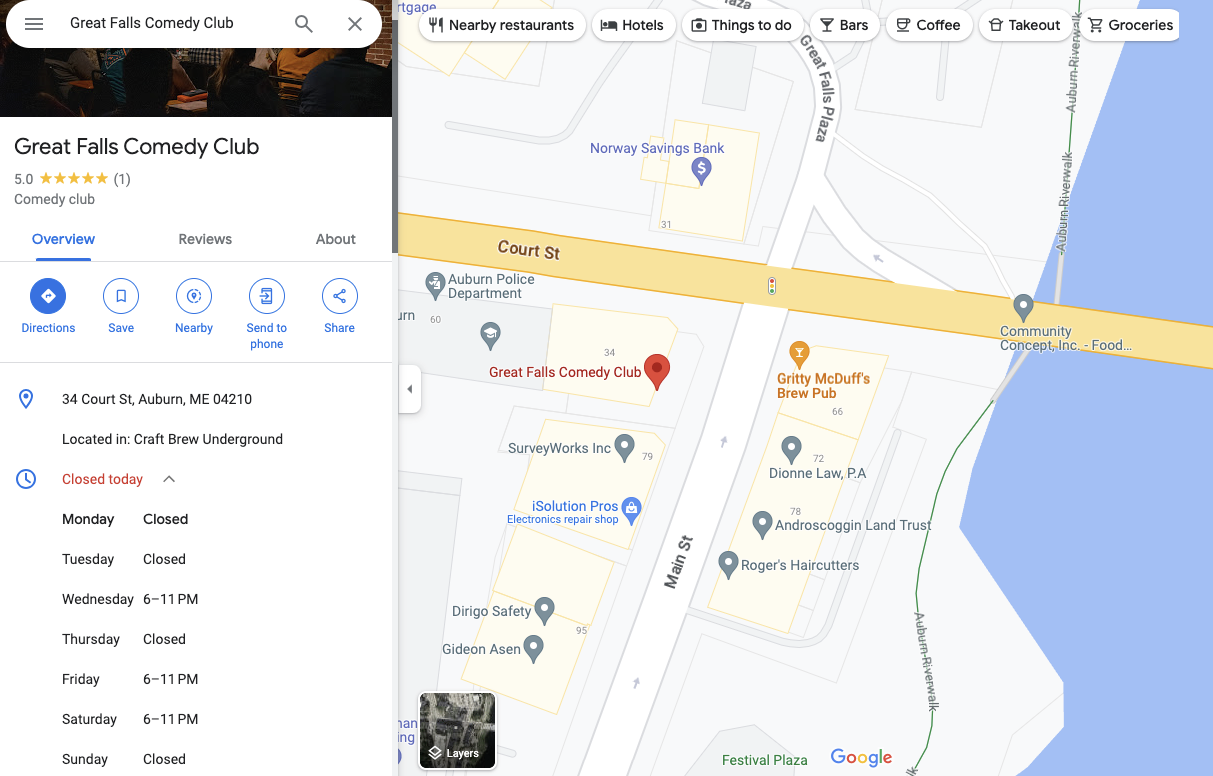Viewport: 1213px width, 776px height.
Task: Collapse the opening hours list
Action: [169, 479]
